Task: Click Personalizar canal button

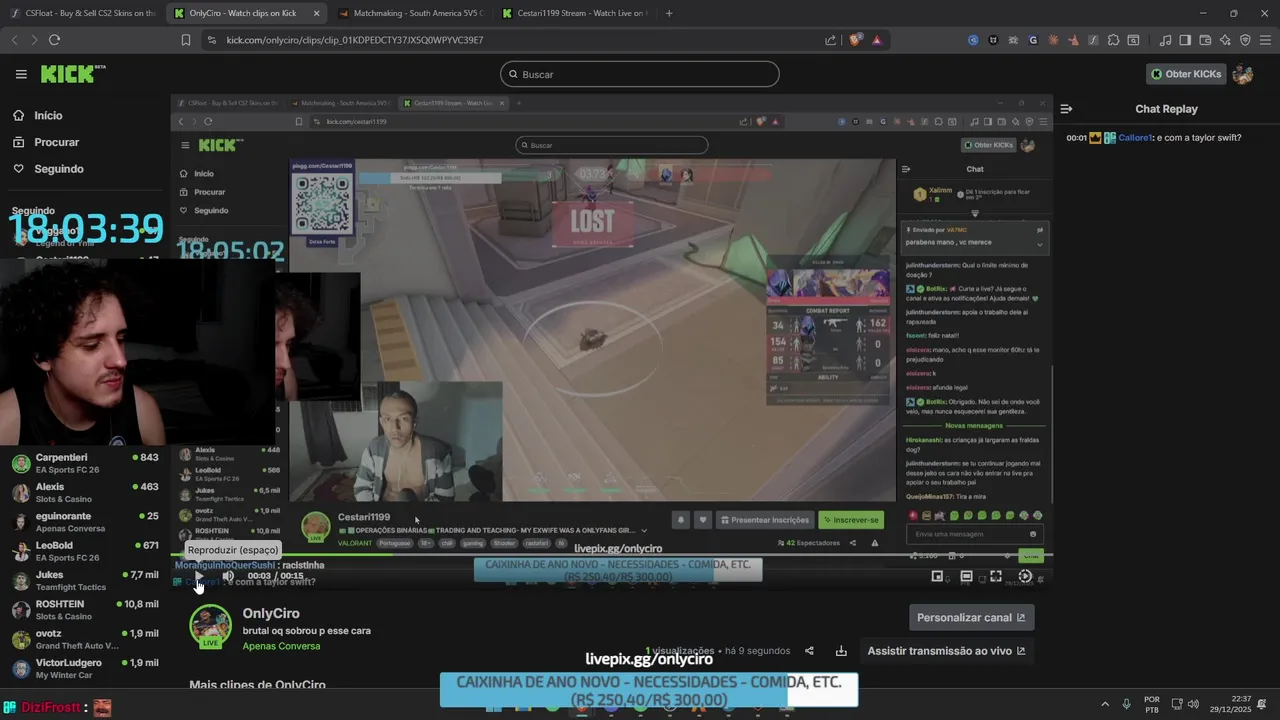Action: click(971, 617)
